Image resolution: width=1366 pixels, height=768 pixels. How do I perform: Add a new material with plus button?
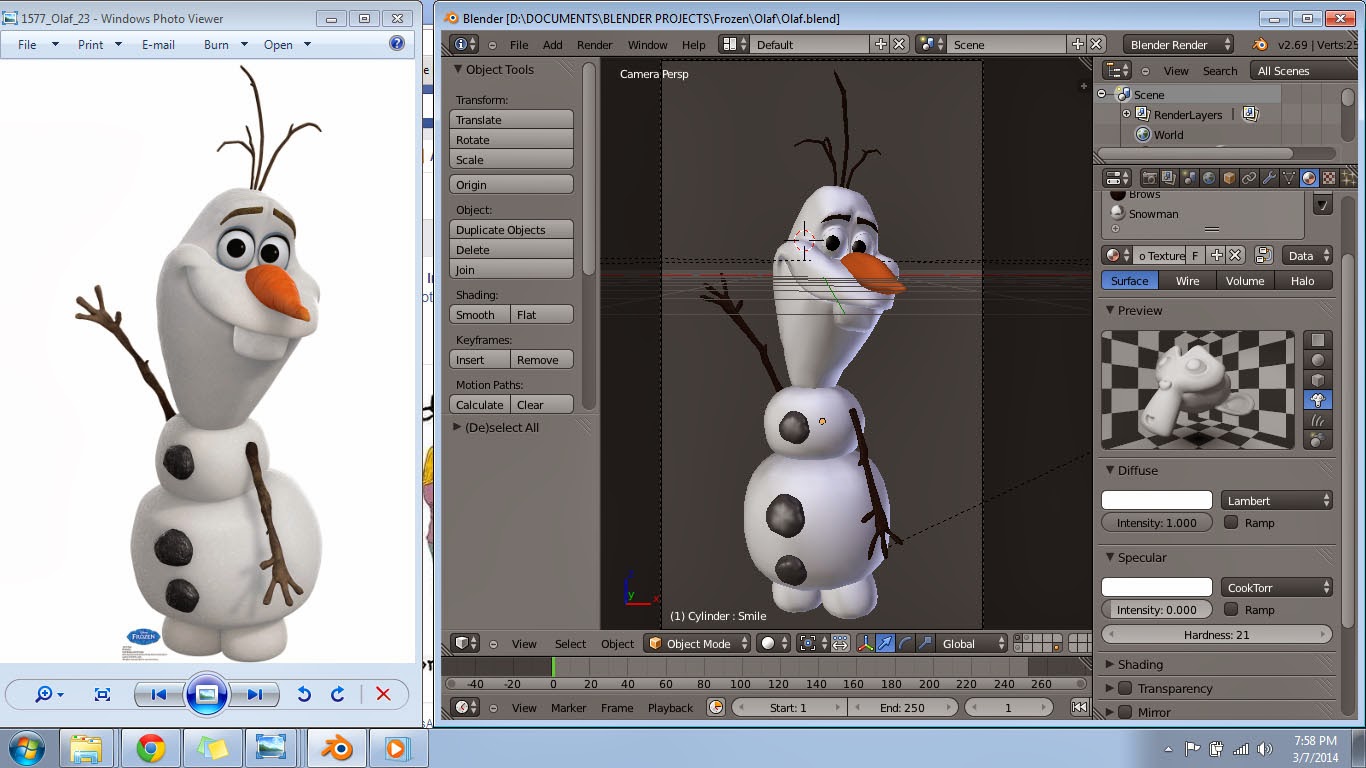point(1216,255)
